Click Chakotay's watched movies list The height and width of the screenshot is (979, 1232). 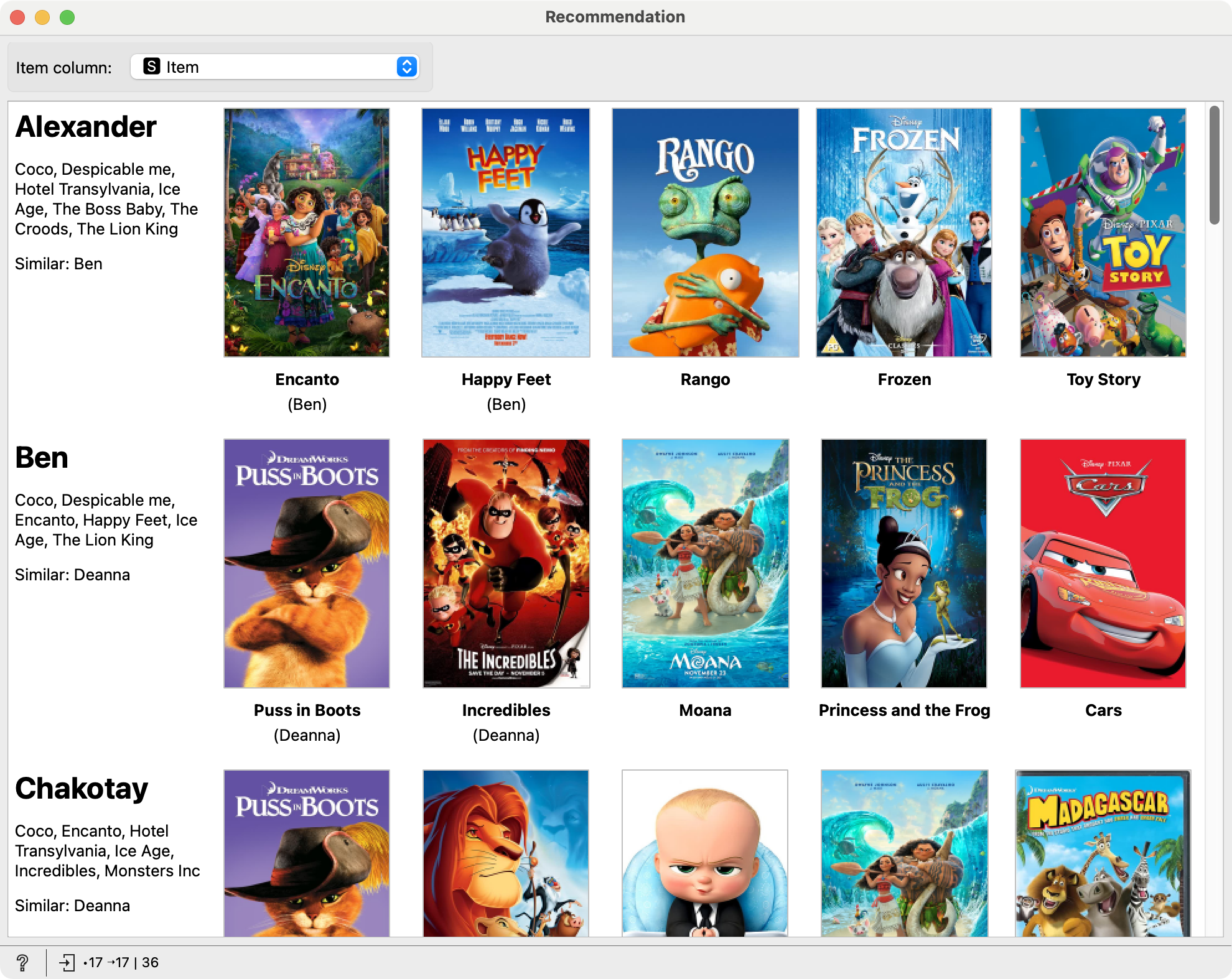click(x=108, y=851)
